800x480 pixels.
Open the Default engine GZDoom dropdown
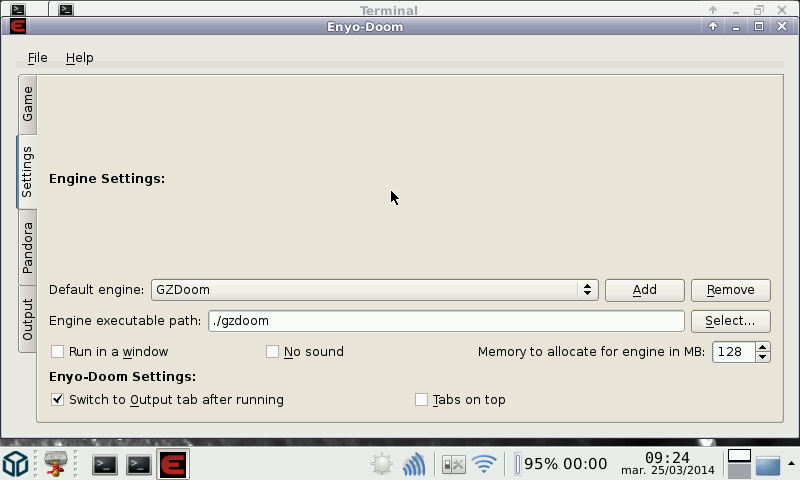[x=374, y=290]
